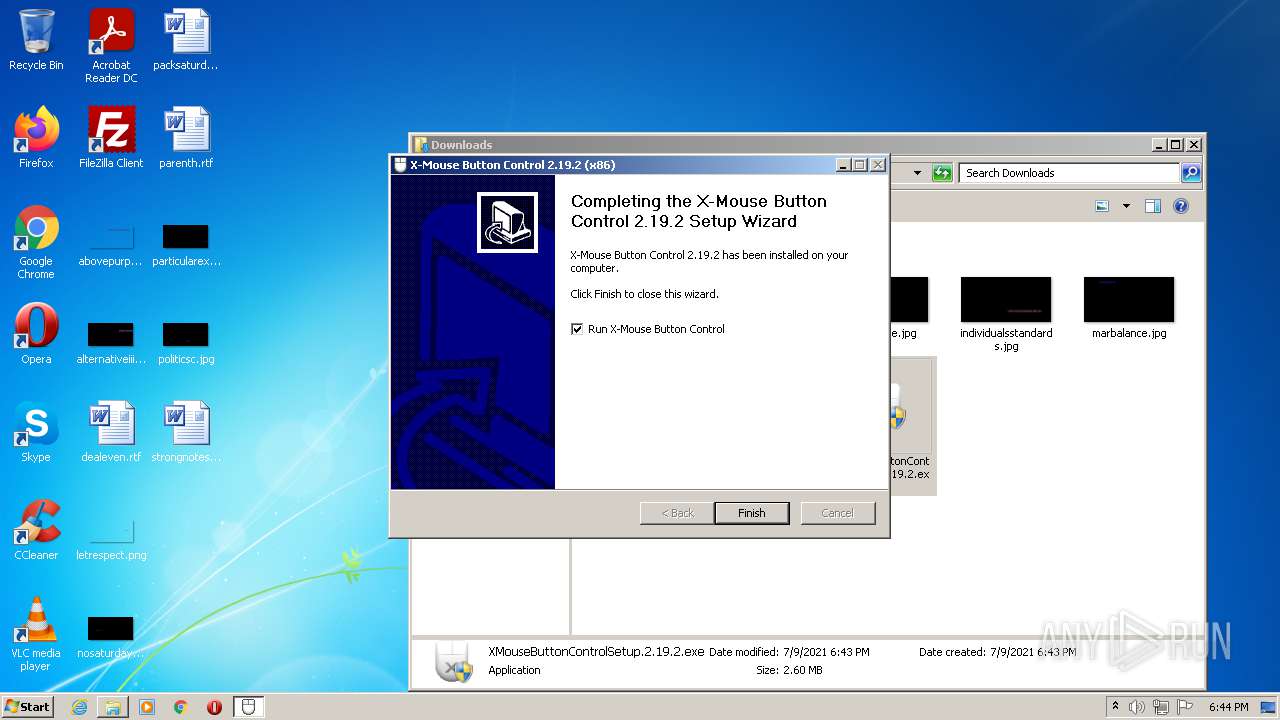Open the network tray icon
Viewport: 1280px width, 720px height.
pos(1161,707)
